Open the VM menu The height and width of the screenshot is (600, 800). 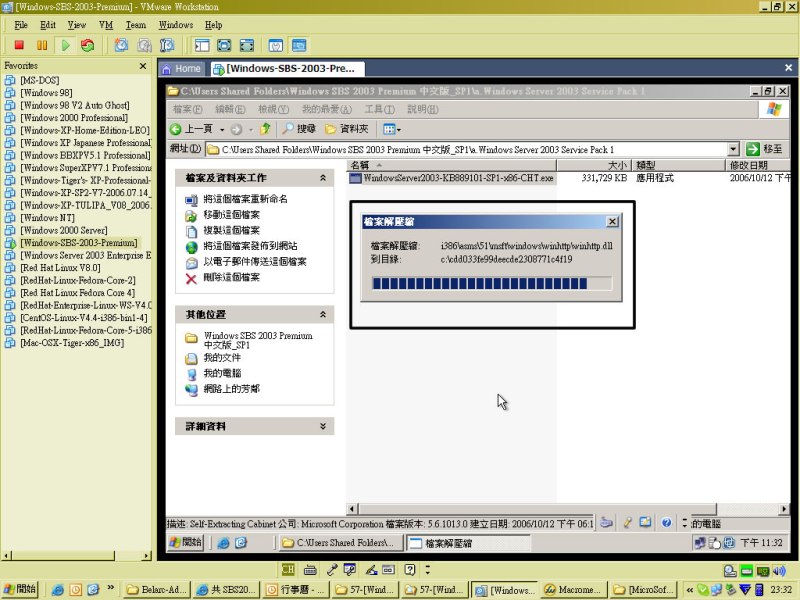click(x=106, y=25)
